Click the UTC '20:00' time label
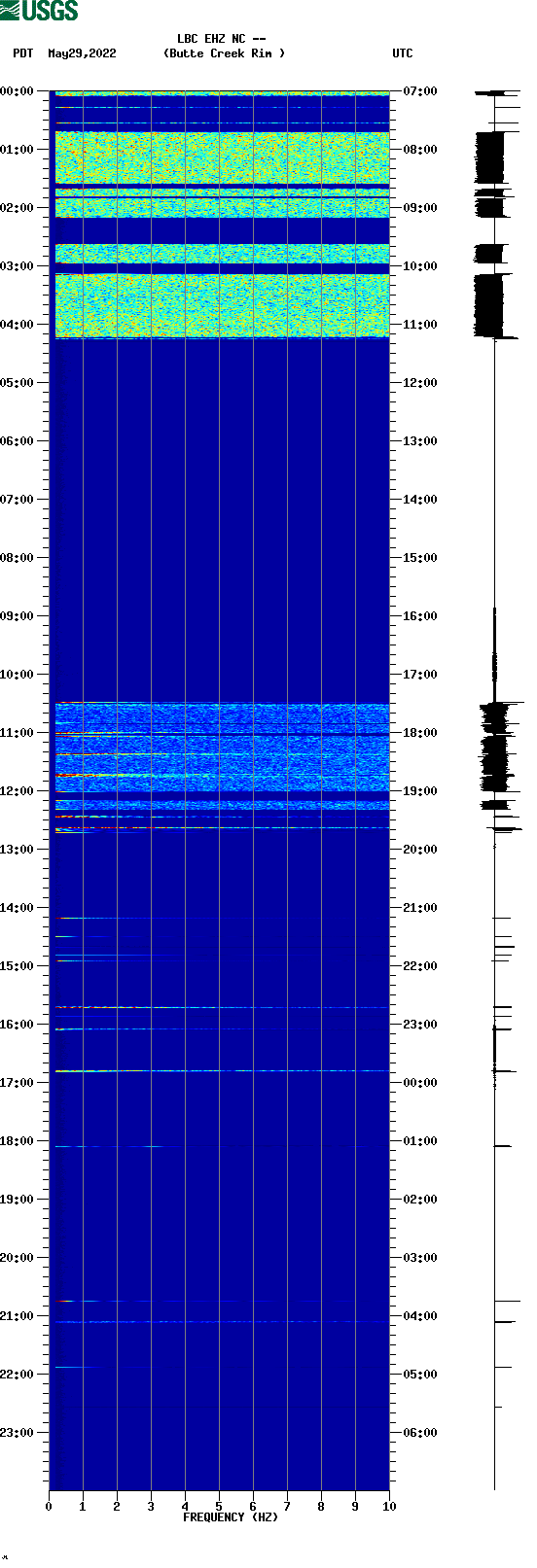537x1568 pixels. pyautogui.click(x=420, y=850)
